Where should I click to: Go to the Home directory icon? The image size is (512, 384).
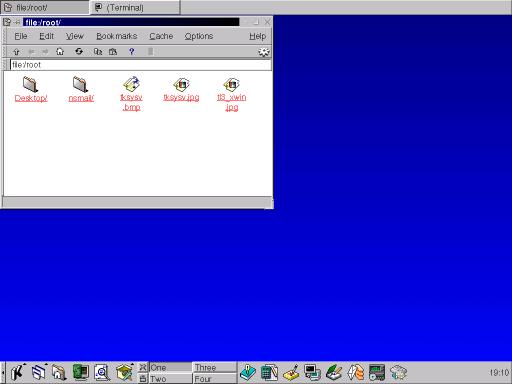point(60,52)
